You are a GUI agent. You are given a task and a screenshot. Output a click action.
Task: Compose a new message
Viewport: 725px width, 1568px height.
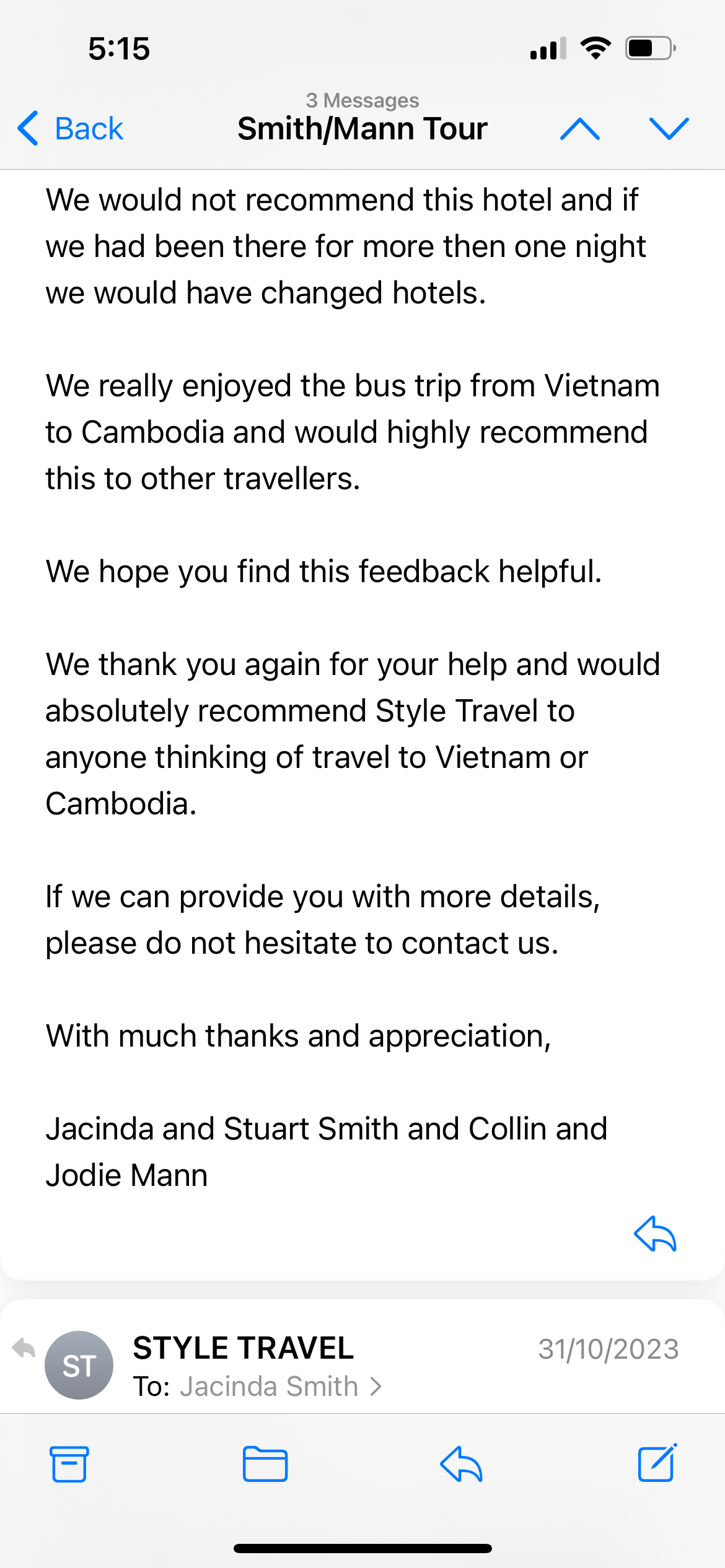click(657, 1464)
